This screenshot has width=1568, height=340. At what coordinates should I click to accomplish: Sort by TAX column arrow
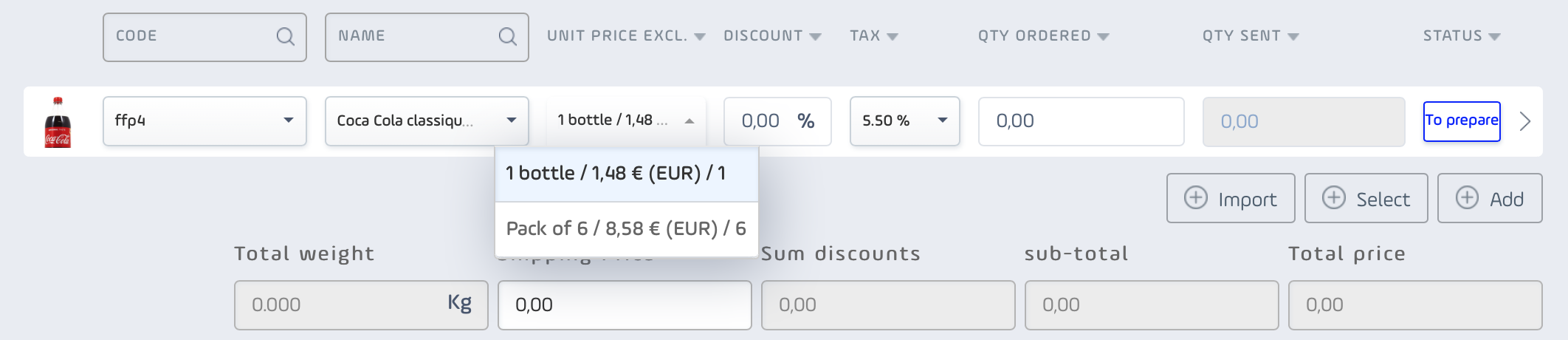(892, 36)
